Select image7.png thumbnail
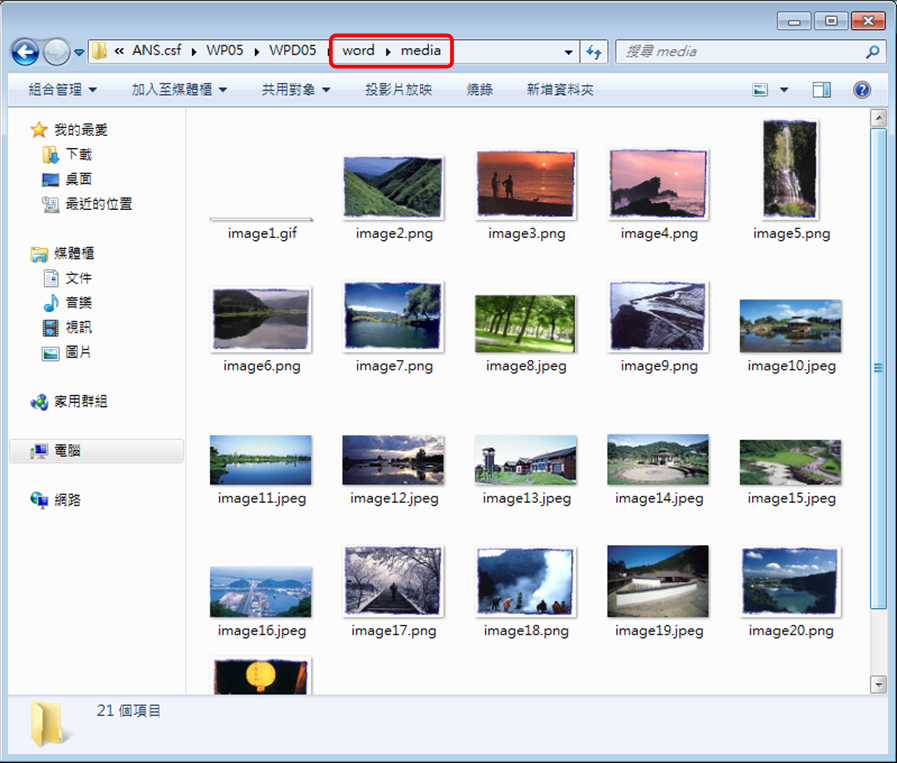897x763 pixels. coord(393,316)
